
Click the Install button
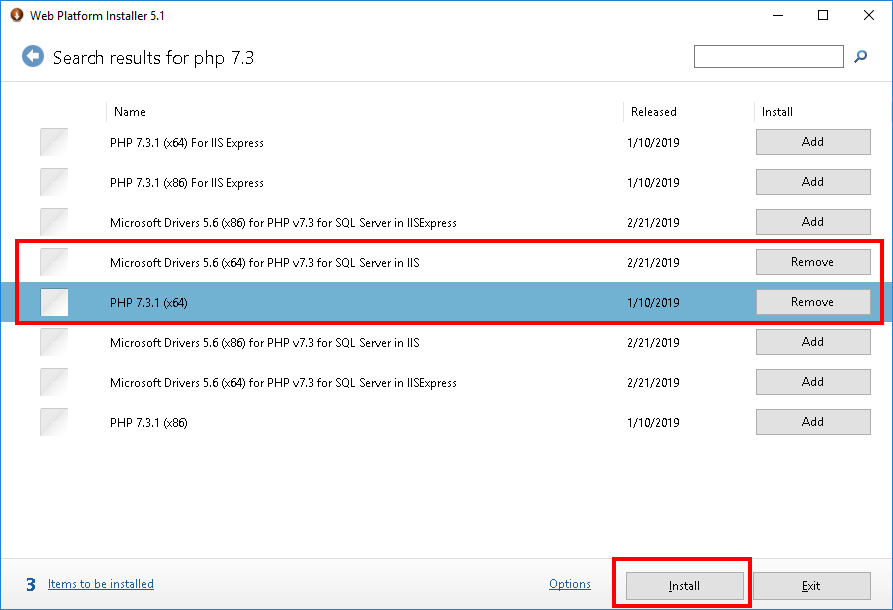click(x=685, y=586)
